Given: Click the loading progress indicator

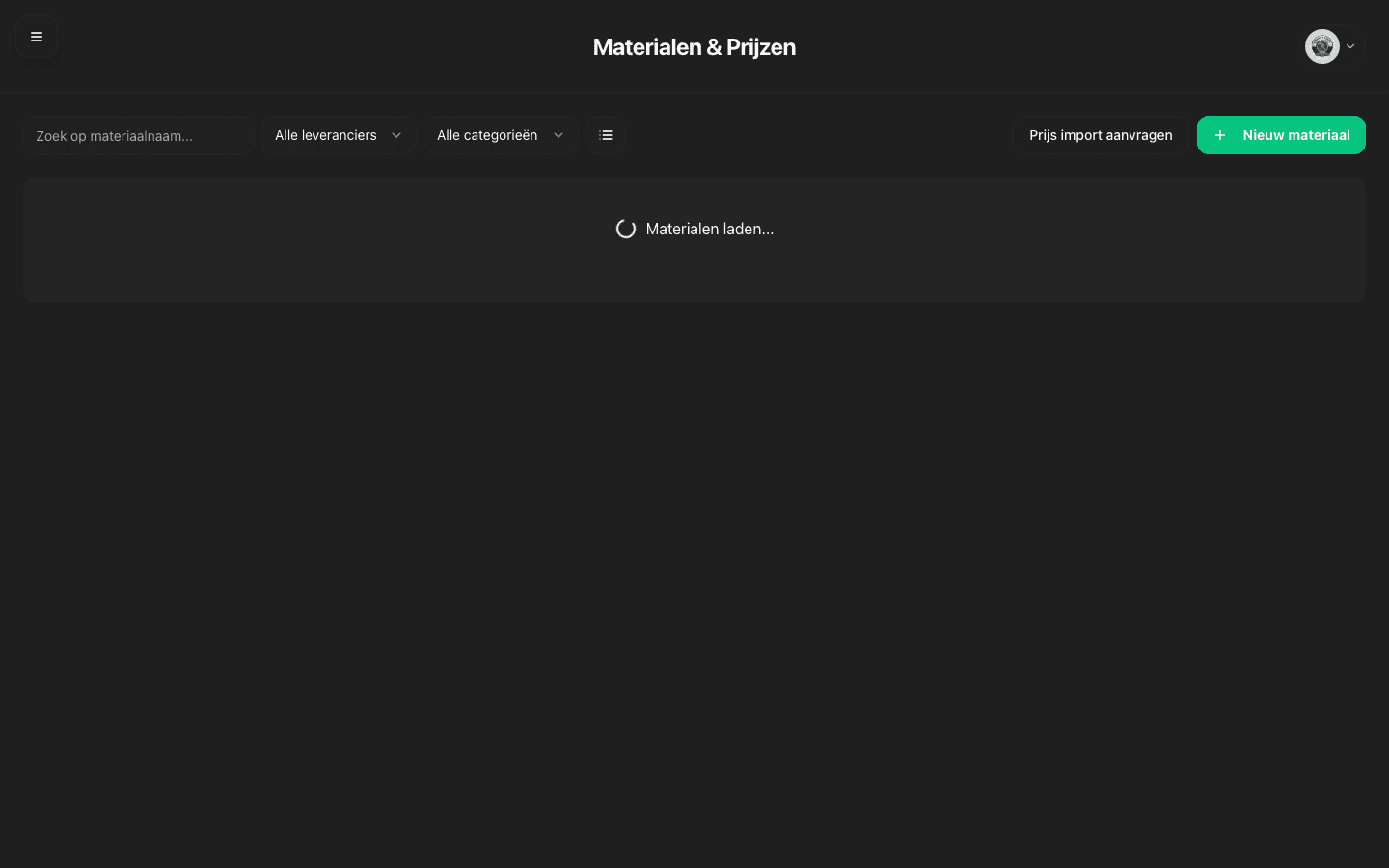Looking at the screenshot, I should [x=626, y=229].
